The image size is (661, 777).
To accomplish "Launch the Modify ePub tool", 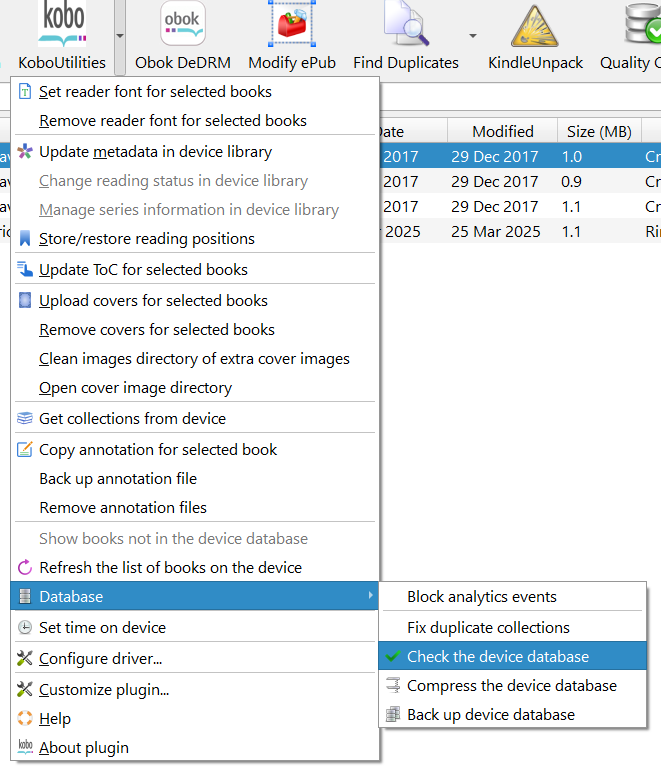I will pyautogui.click(x=292, y=37).
